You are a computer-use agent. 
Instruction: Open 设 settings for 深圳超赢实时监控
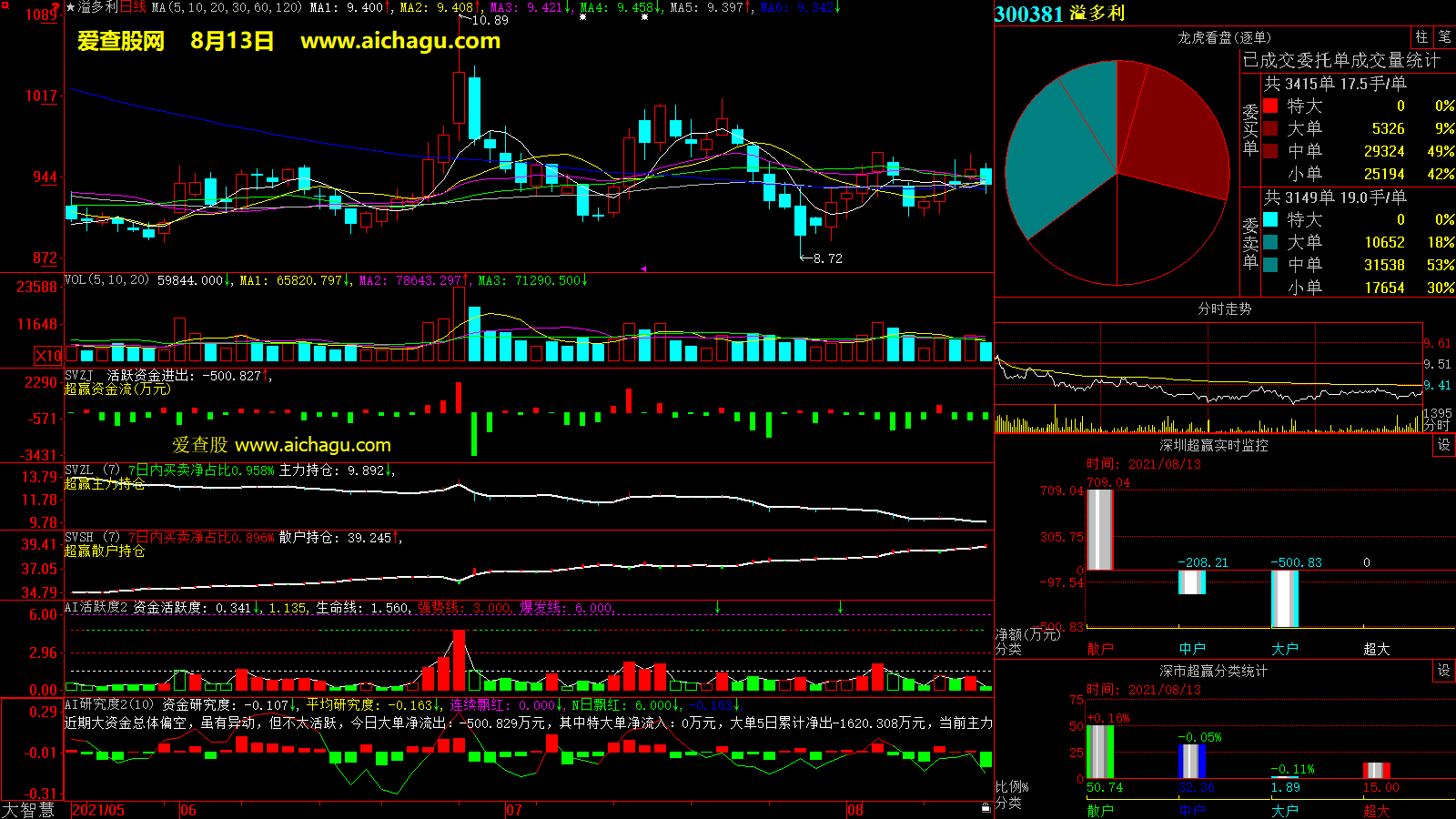(1443, 445)
